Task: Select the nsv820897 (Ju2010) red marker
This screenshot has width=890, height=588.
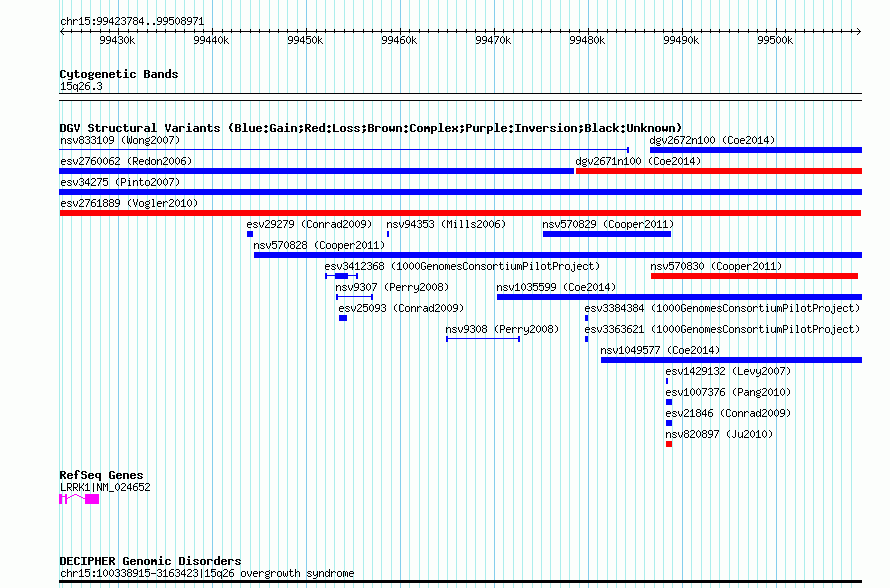Action: (669, 444)
